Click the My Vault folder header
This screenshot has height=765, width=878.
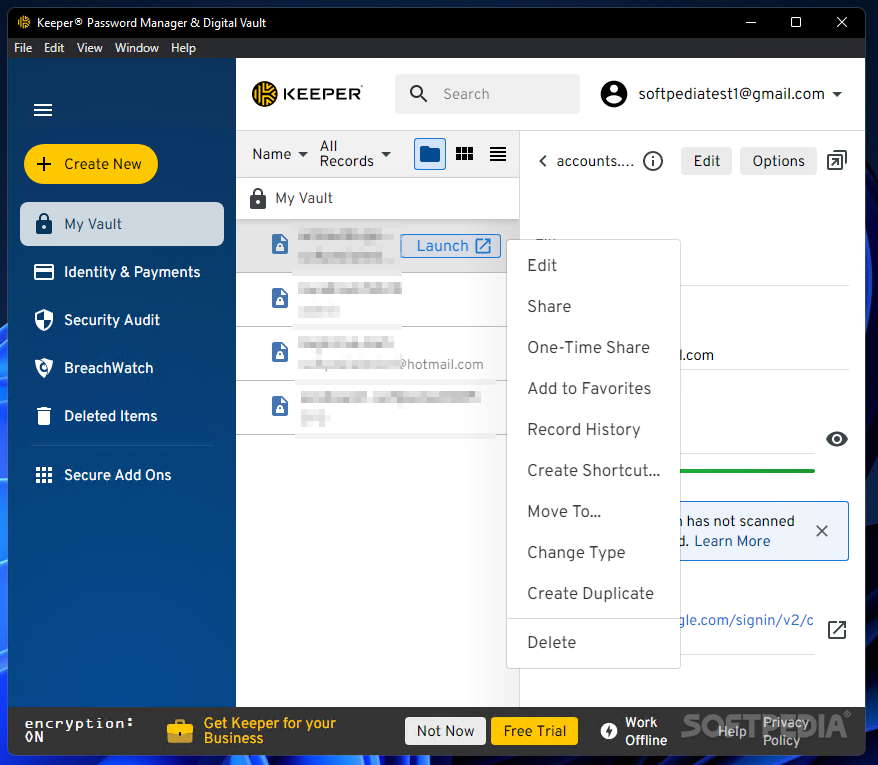pyautogui.click(x=377, y=198)
